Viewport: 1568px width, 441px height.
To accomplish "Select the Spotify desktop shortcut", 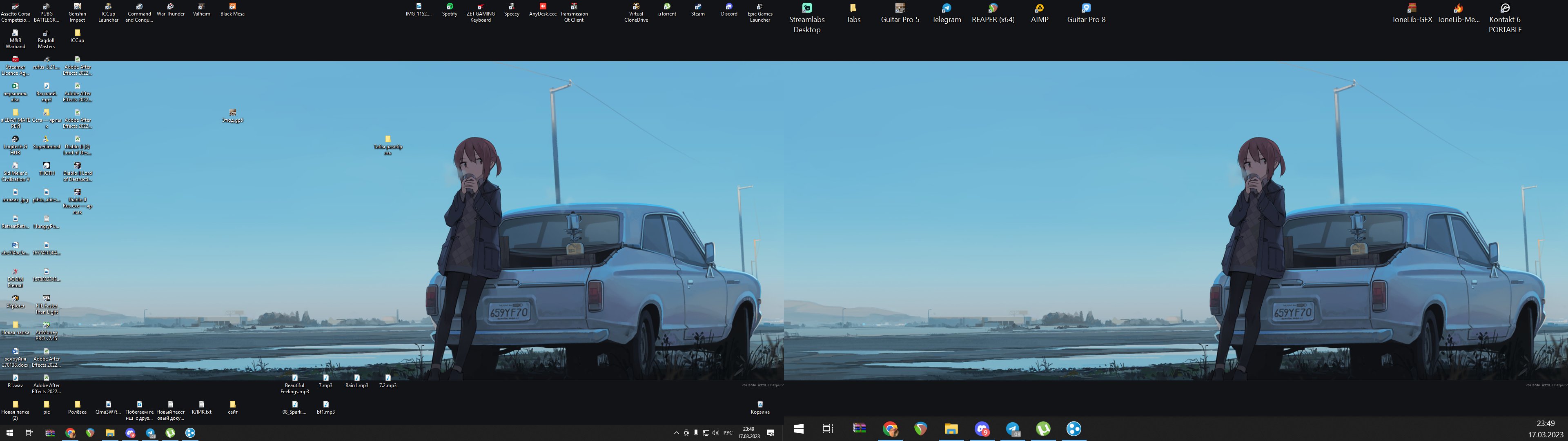I will coord(449,10).
